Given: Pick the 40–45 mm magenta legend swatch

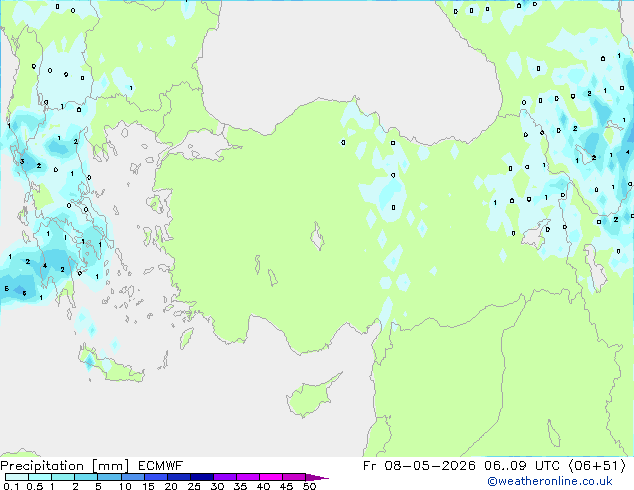Looking at the screenshot, I should (x=271, y=477).
